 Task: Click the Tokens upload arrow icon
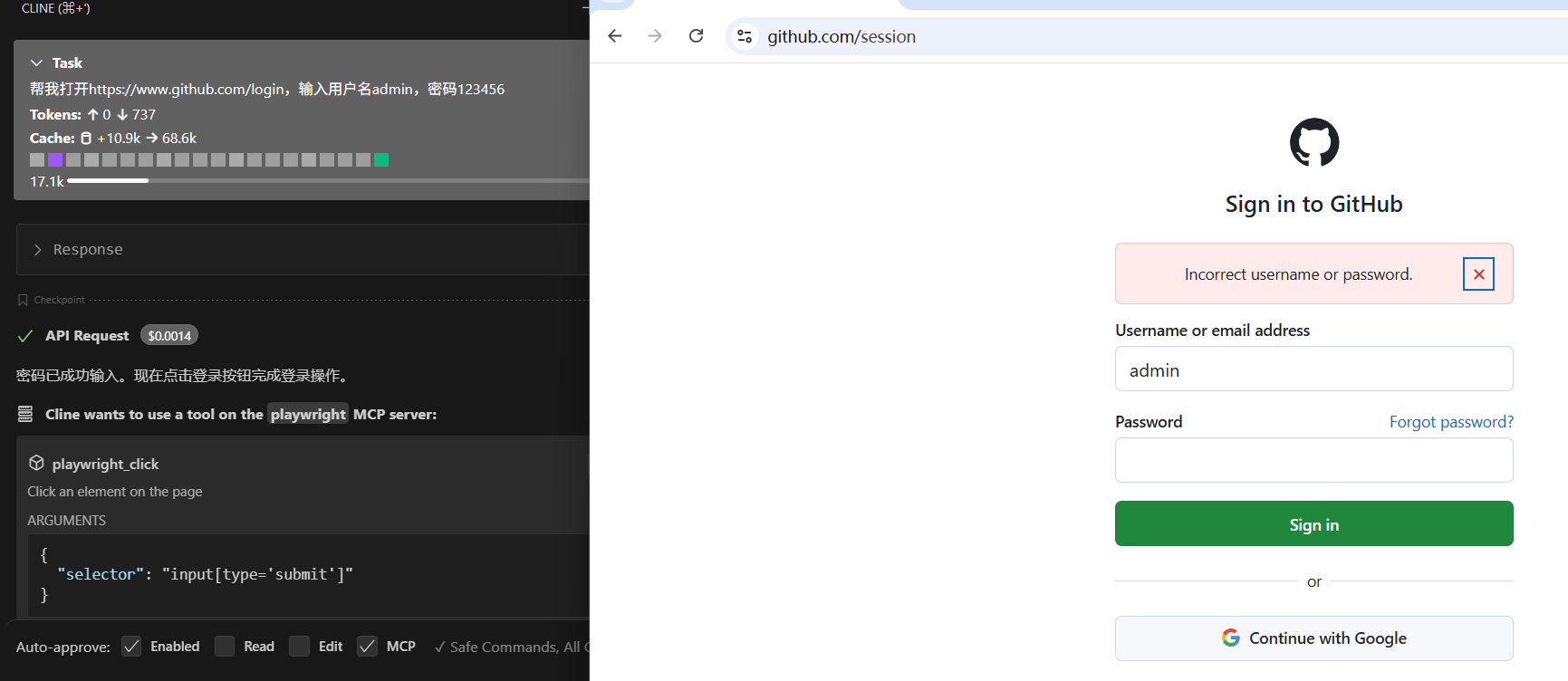pyautogui.click(x=92, y=115)
